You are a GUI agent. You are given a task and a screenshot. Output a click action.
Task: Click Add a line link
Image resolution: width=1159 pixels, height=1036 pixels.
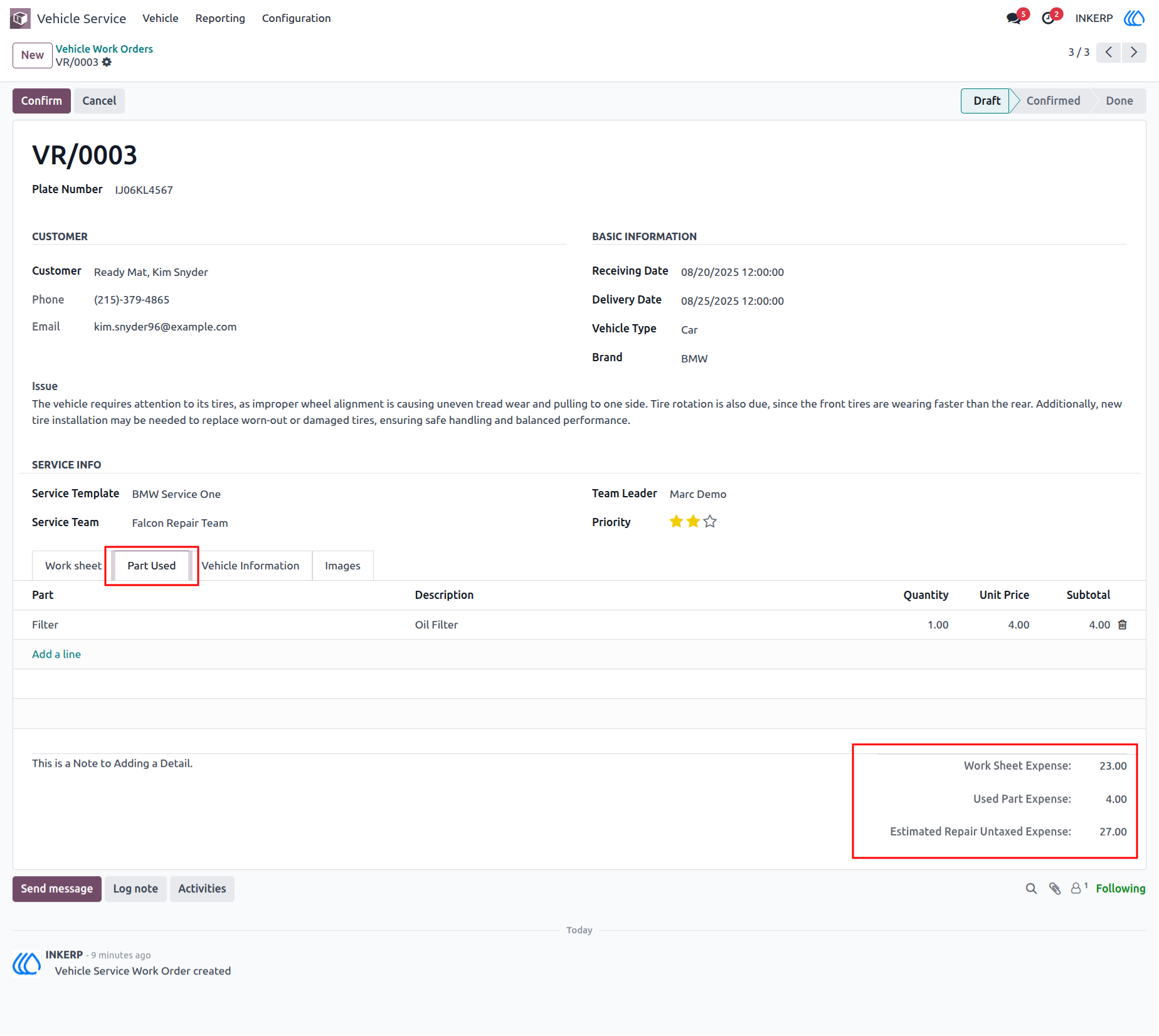[x=56, y=654]
